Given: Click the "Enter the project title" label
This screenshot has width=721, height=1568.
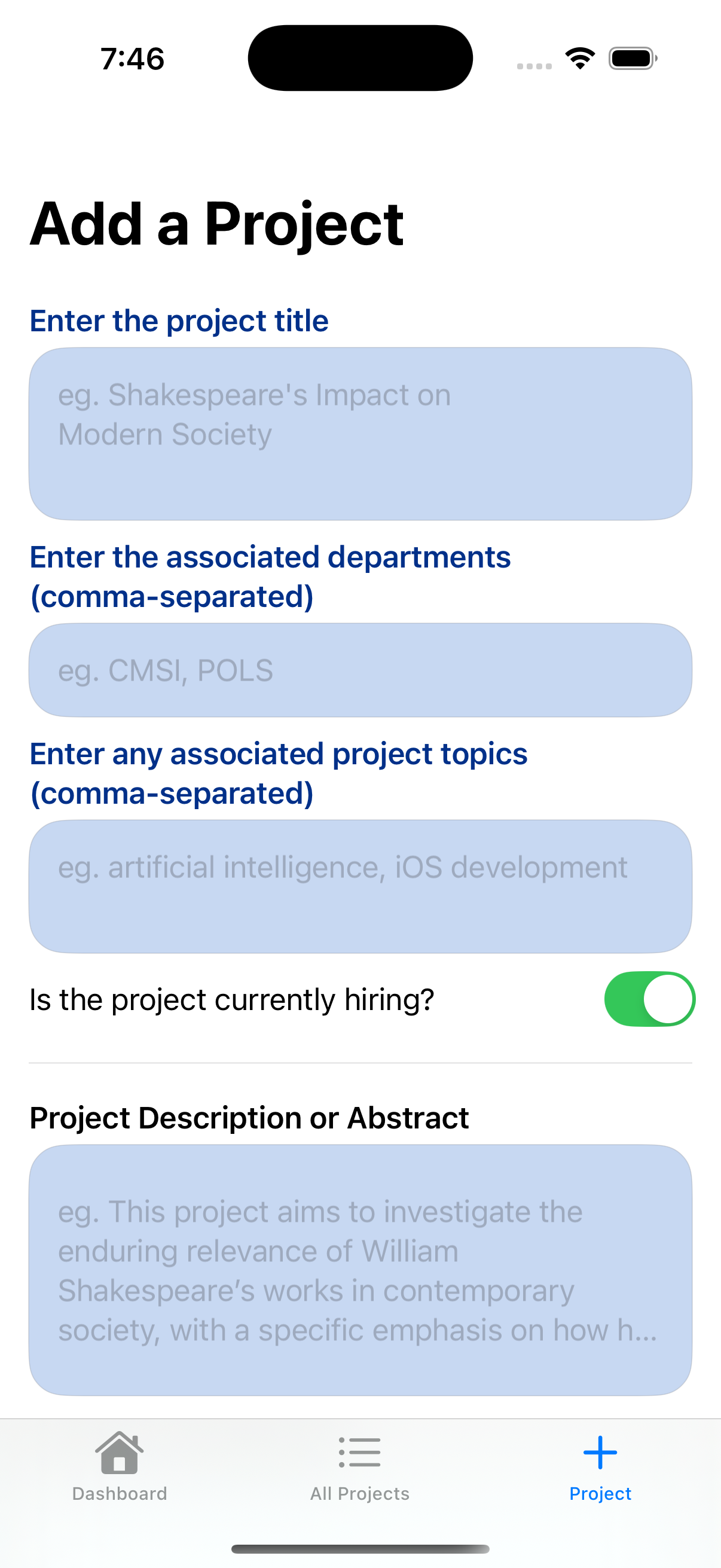Looking at the screenshot, I should pyautogui.click(x=179, y=321).
